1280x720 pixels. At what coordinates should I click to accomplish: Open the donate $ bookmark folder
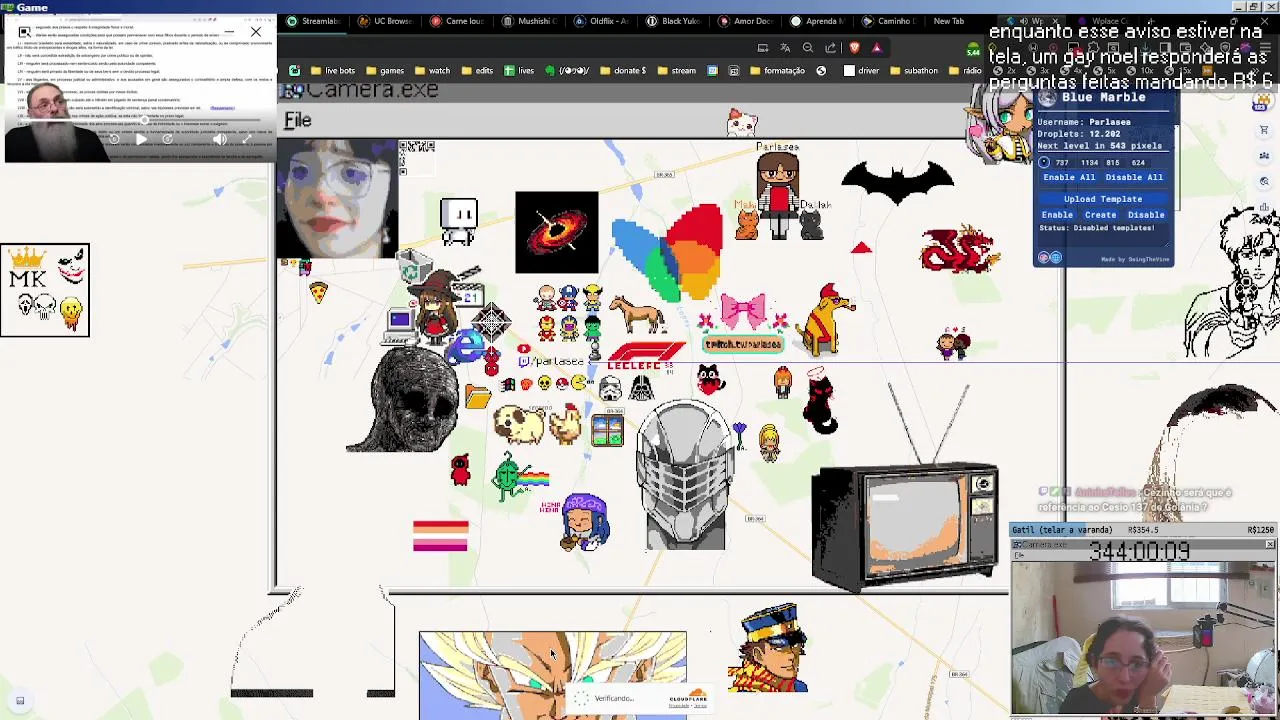[x=624, y=71]
